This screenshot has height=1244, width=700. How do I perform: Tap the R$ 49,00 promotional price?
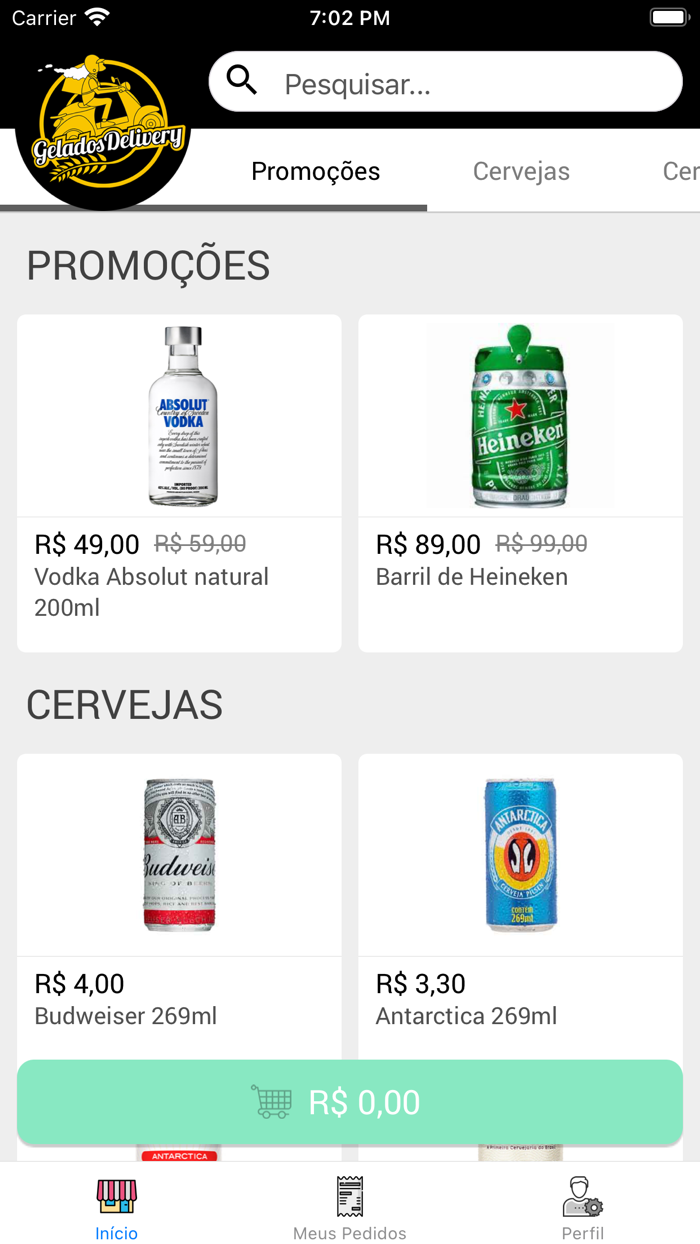point(86,544)
